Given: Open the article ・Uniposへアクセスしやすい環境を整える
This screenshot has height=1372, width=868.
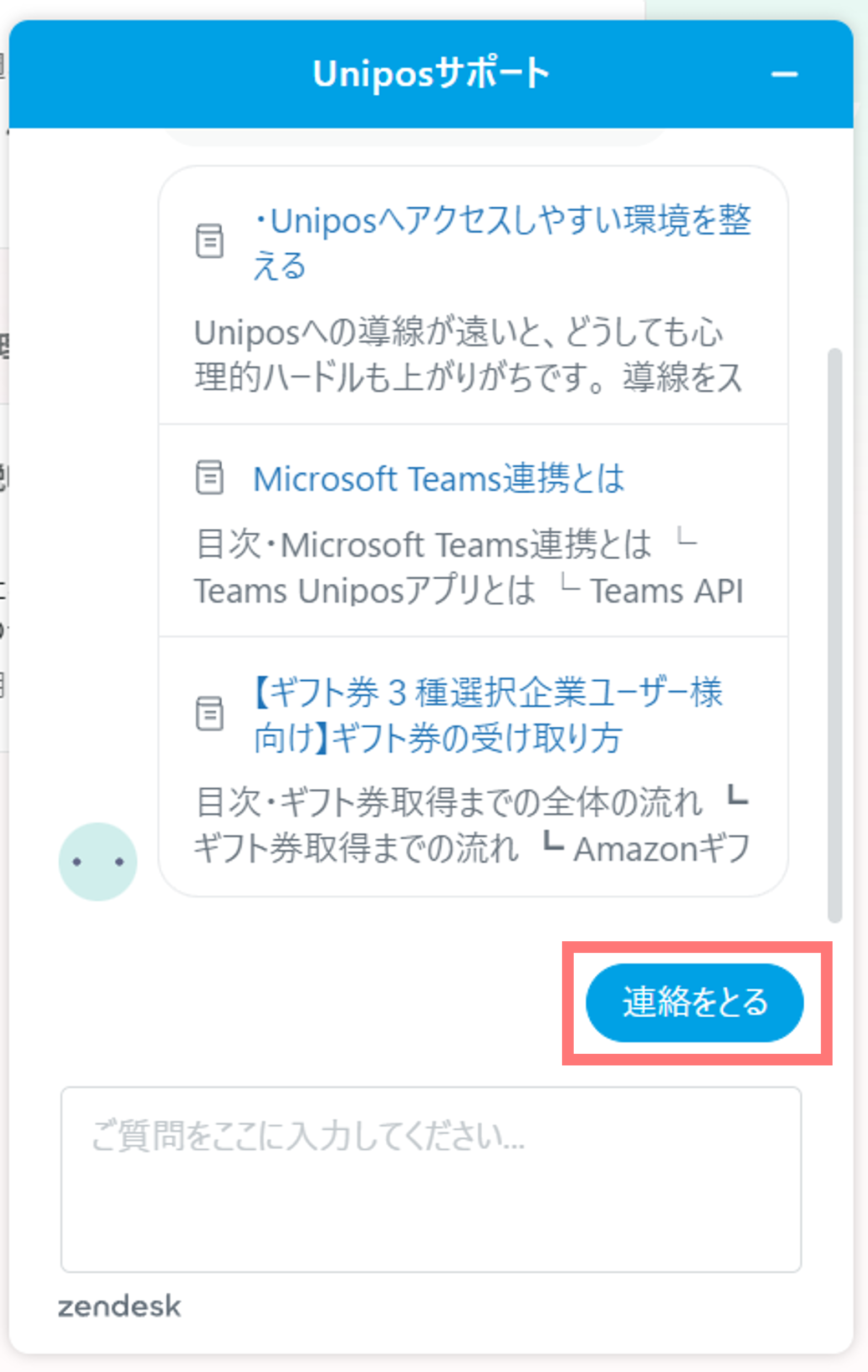Looking at the screenshot, I should pyautogui.click(x=502, y=243).
